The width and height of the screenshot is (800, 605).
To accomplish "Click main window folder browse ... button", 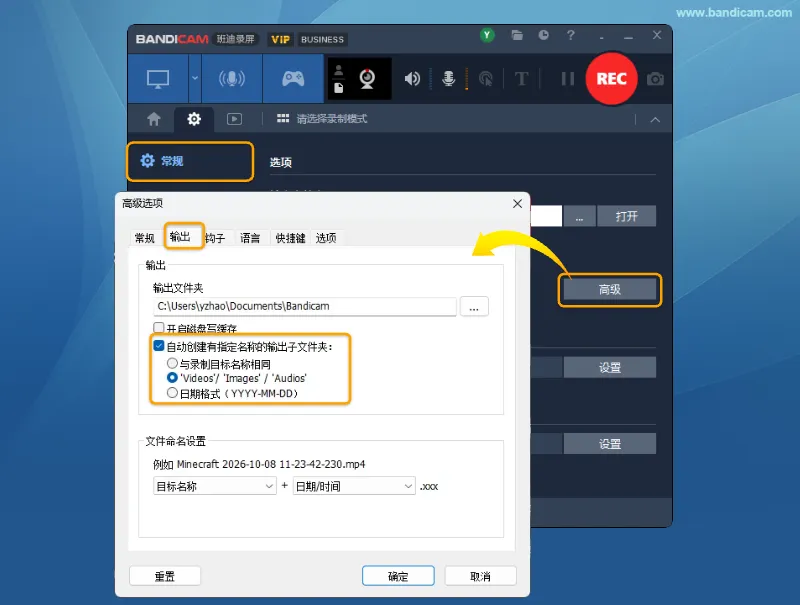I will click(x=579, y=216).
